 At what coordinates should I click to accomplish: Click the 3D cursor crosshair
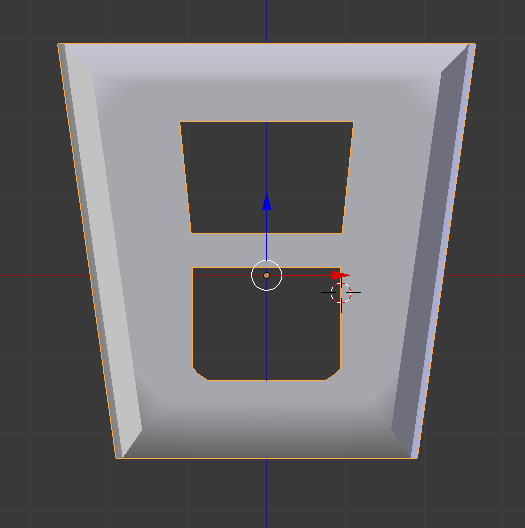pyautogui.click(x=341, y=293)
